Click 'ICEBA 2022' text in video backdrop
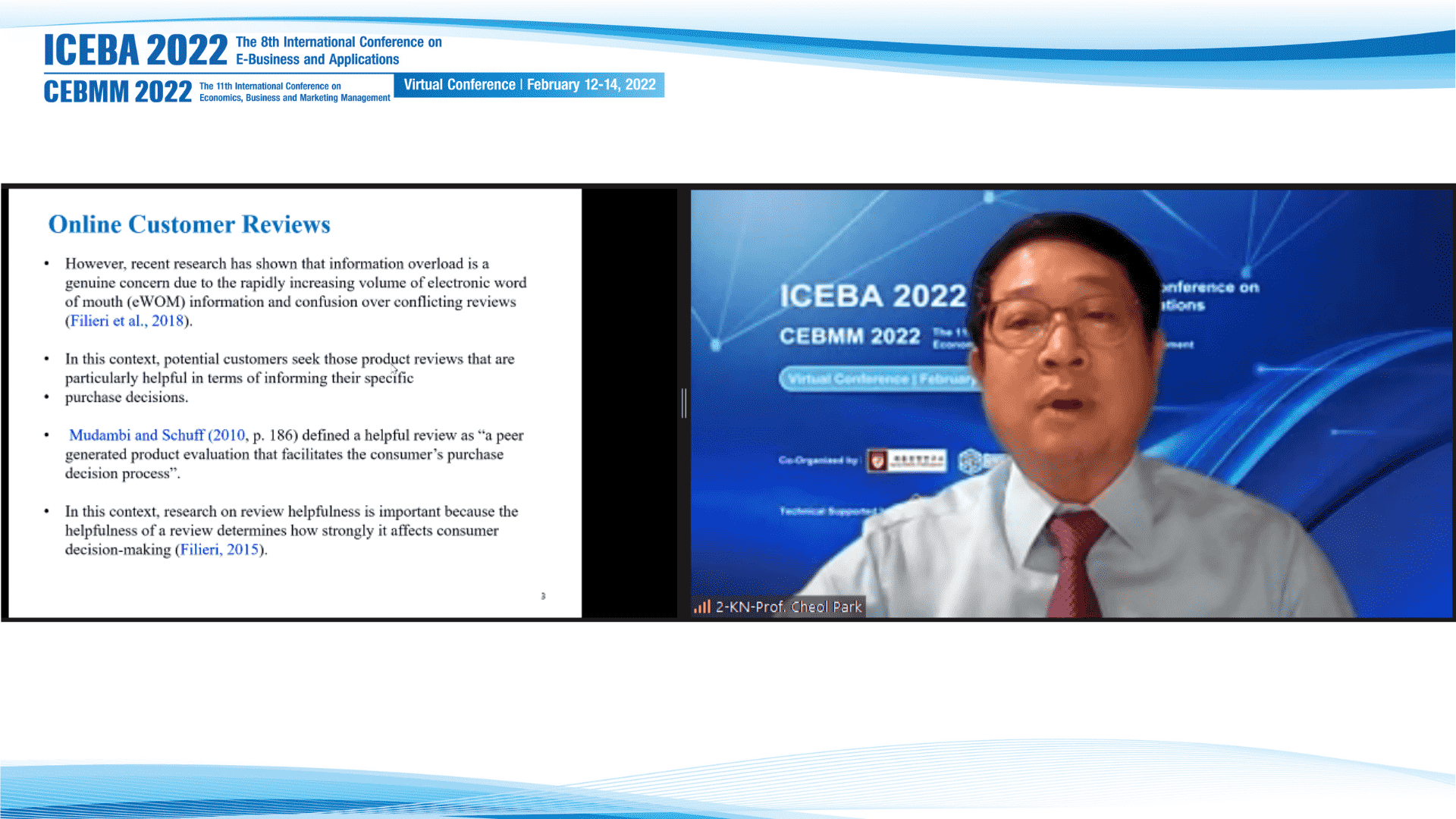1456x819 pixels. (873, 296)
